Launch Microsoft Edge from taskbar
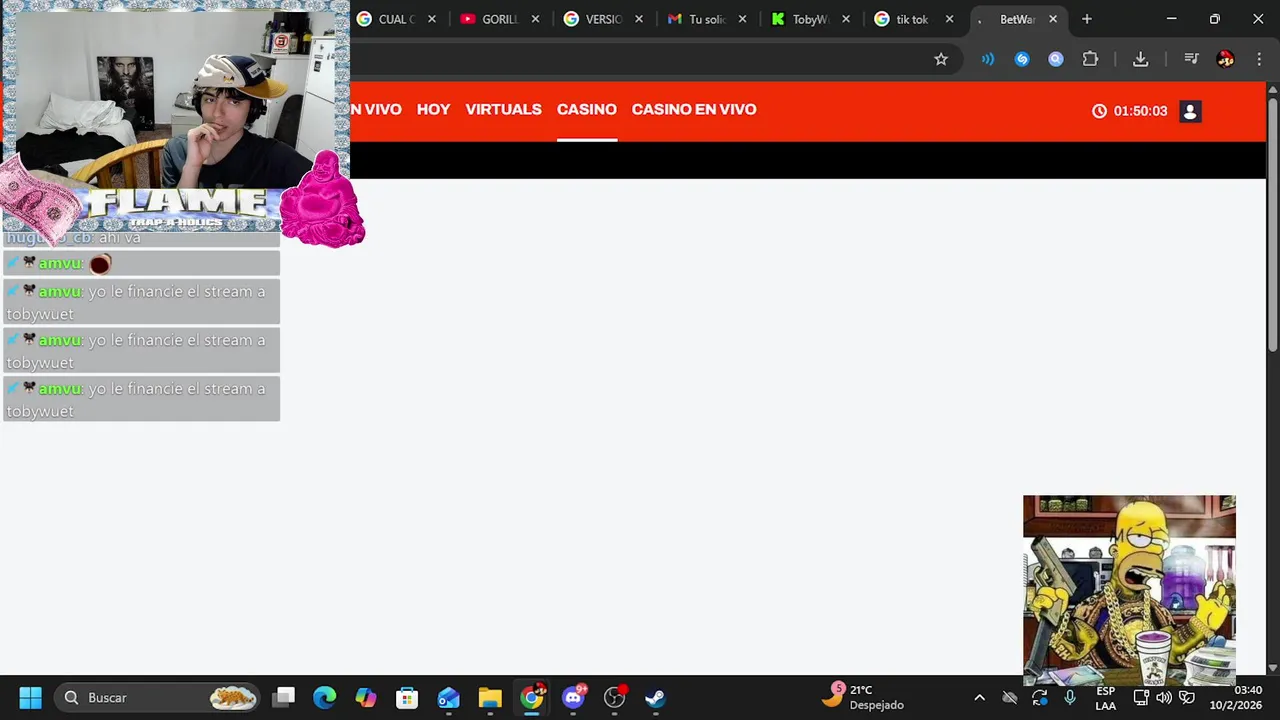Image resolution: width=1280 pixels, height=720 pixels. click(x=325, y=698)
